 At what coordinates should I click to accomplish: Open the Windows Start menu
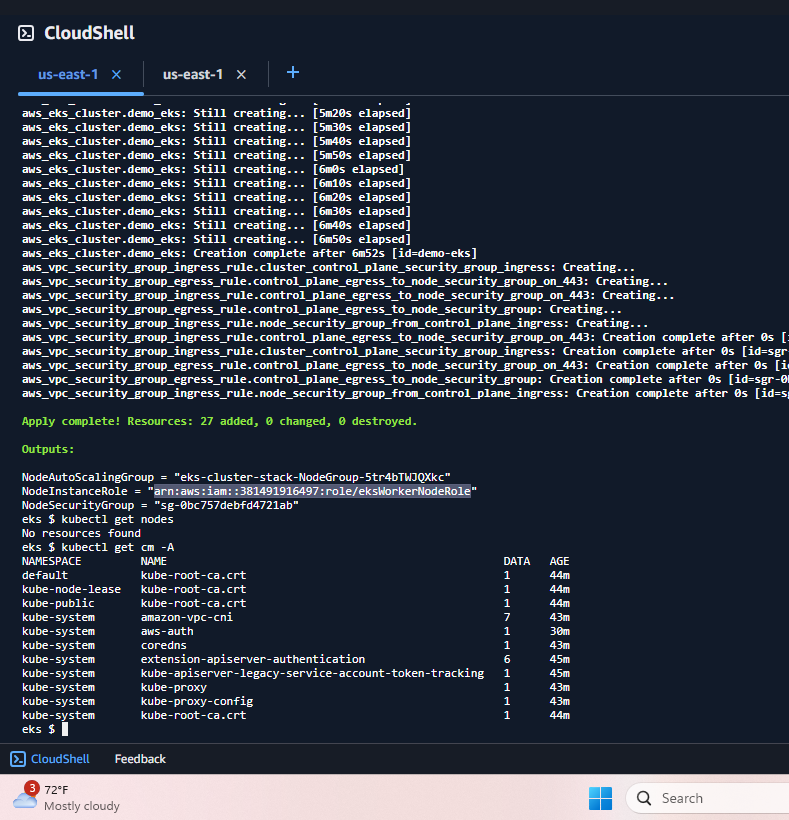pyautogui.click(x=600, y=798)
